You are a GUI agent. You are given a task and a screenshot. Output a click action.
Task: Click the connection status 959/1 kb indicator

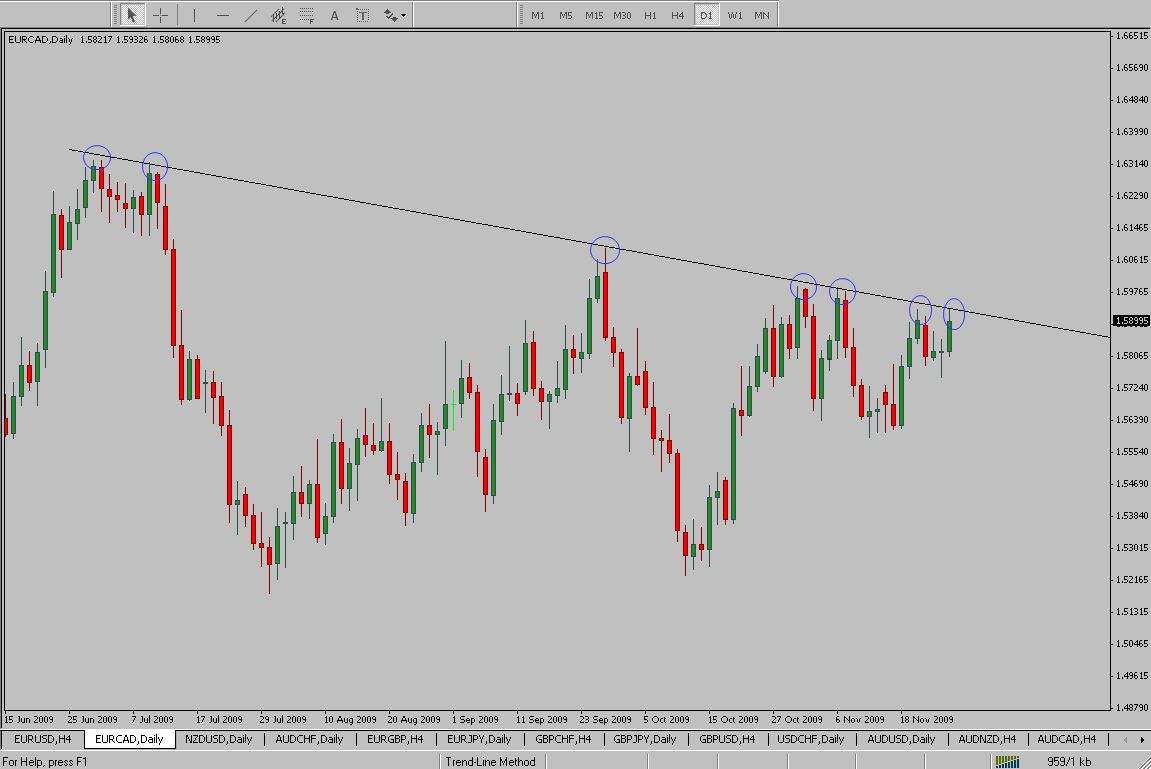(1066, 761)
